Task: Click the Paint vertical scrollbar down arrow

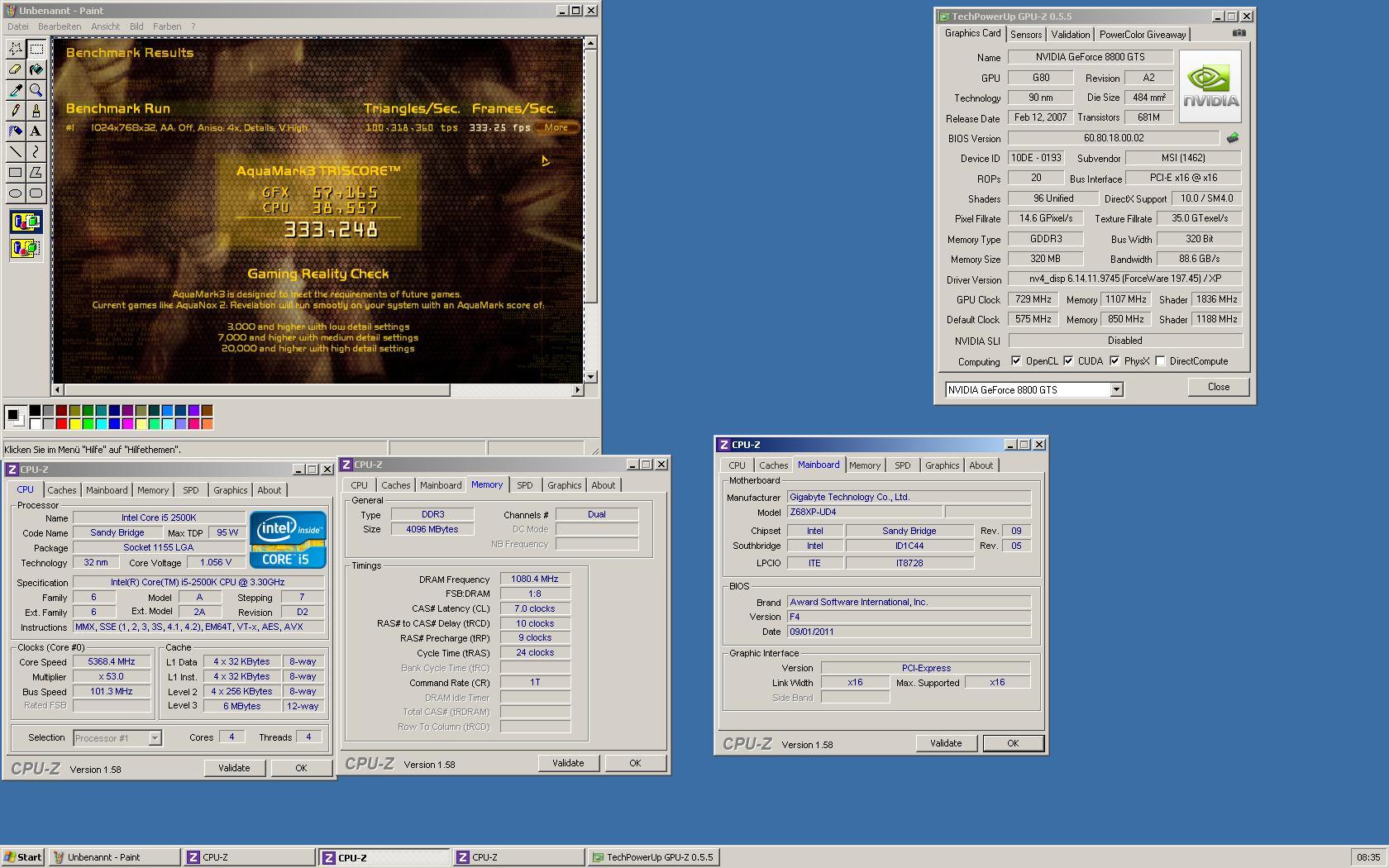Action: point(590,377)
